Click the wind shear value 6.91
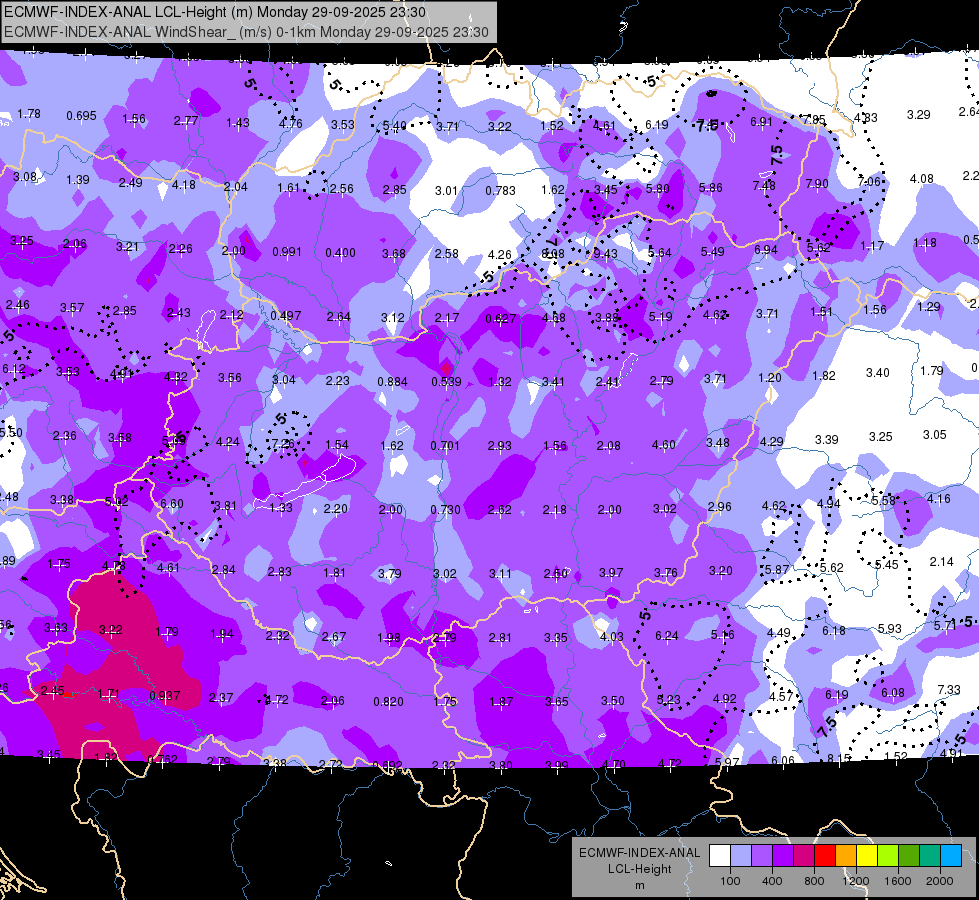This screenshot has height=900, width=979. (x=761, y=121)
